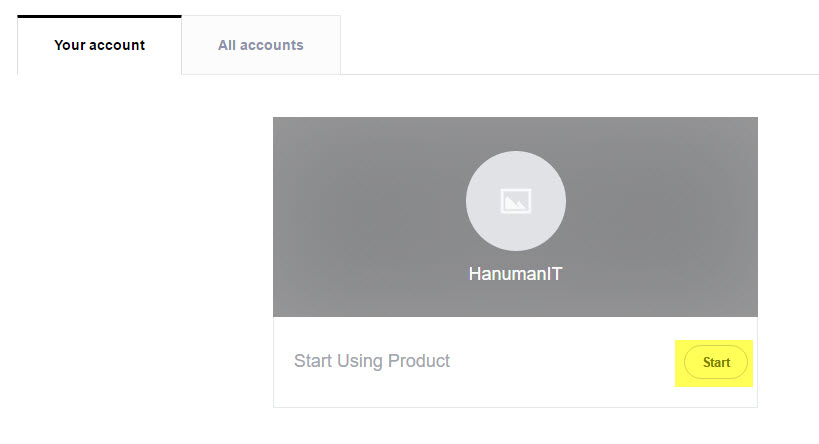Switch to the Your account tab
The width and height of the screenshot is (819, 444).
click(99, 45)
